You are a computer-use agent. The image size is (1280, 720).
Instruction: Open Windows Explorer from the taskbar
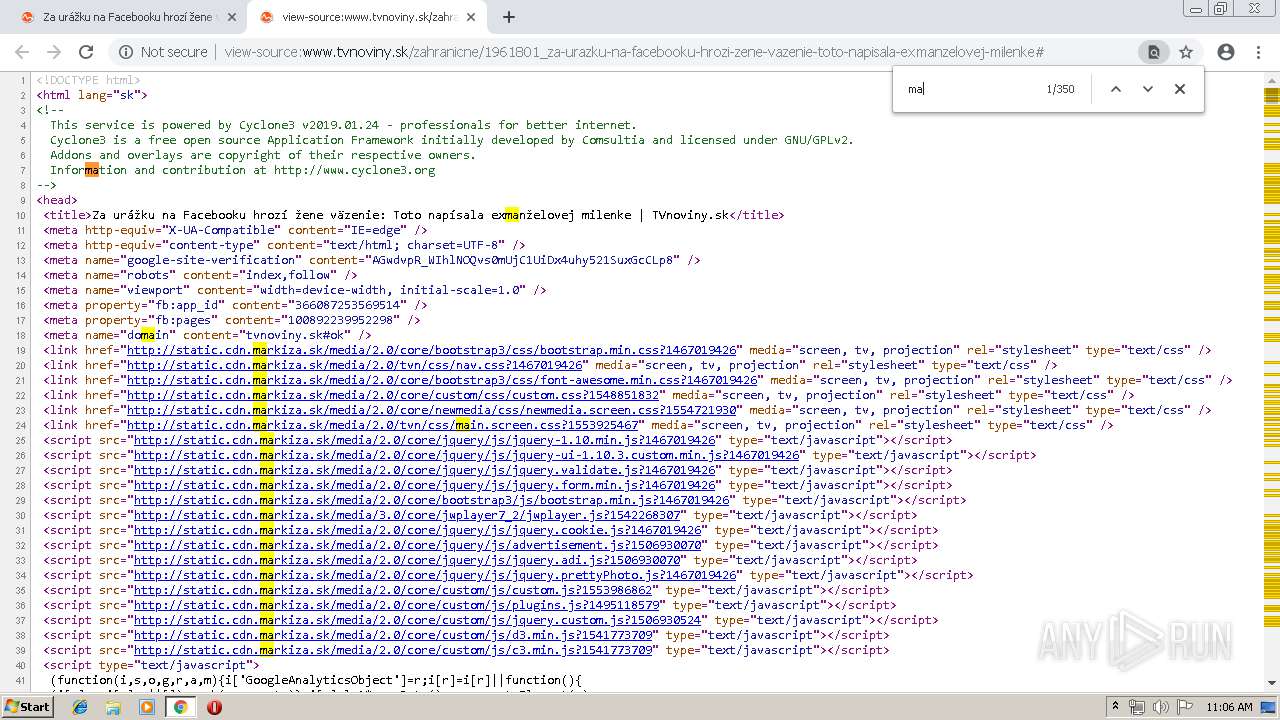click(113, 707)
